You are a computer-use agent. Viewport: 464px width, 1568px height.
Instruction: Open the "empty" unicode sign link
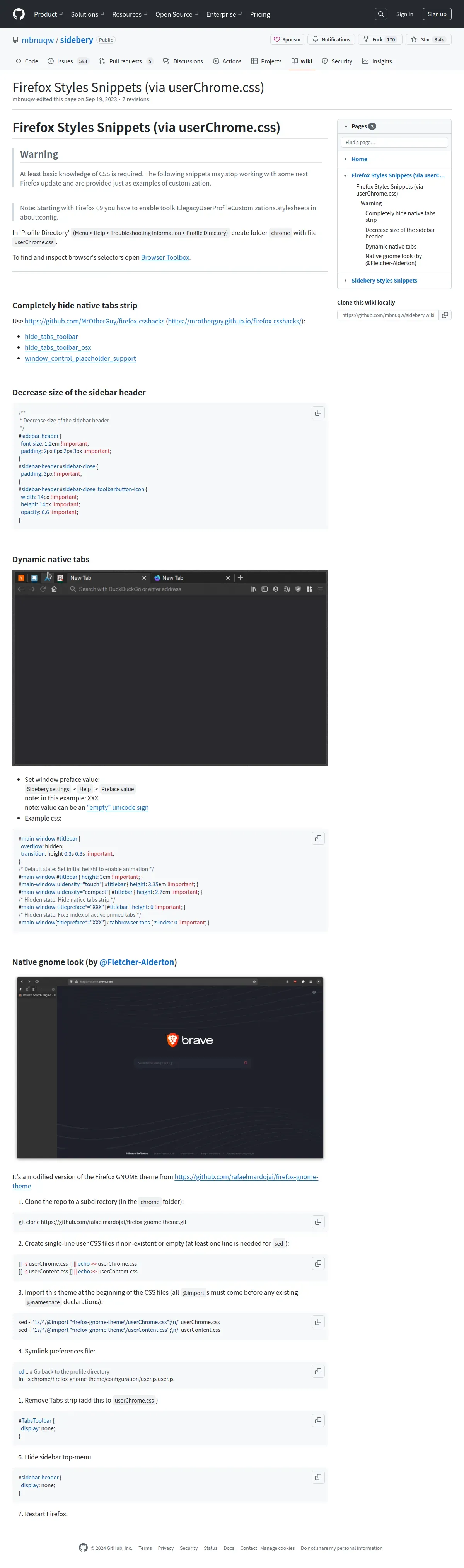[118, 807]
